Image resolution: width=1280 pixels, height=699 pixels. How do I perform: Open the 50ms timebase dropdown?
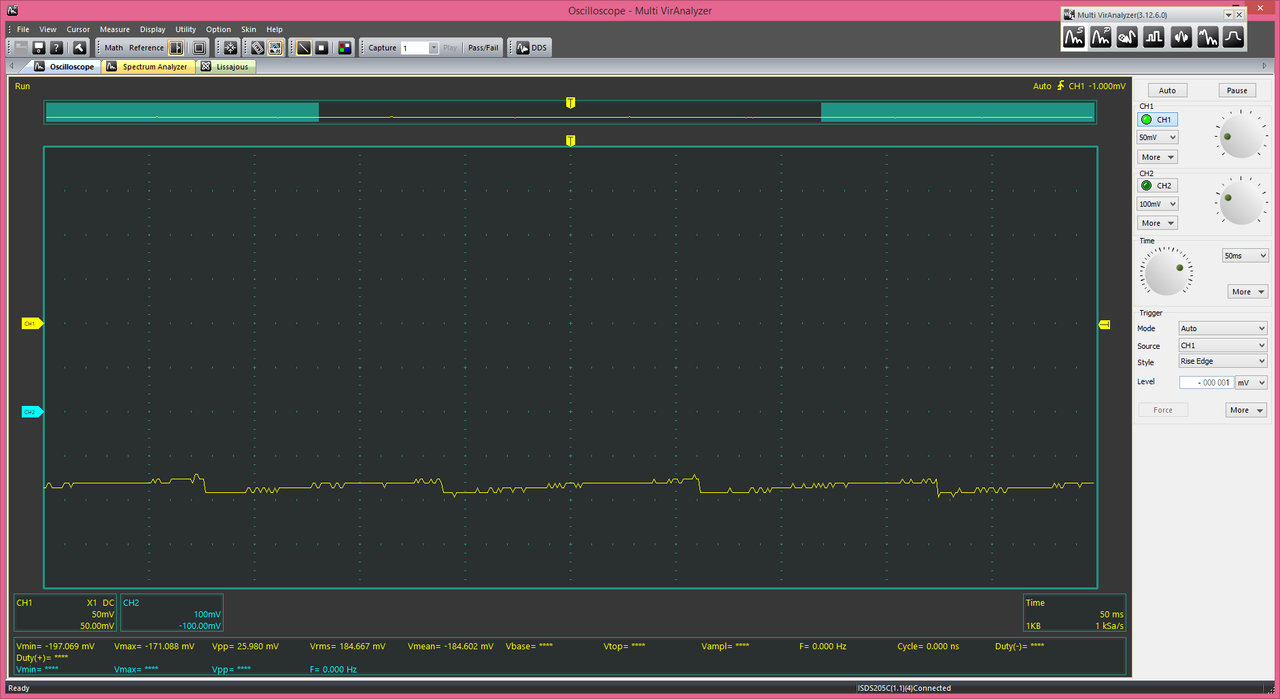coord(1245,256)
